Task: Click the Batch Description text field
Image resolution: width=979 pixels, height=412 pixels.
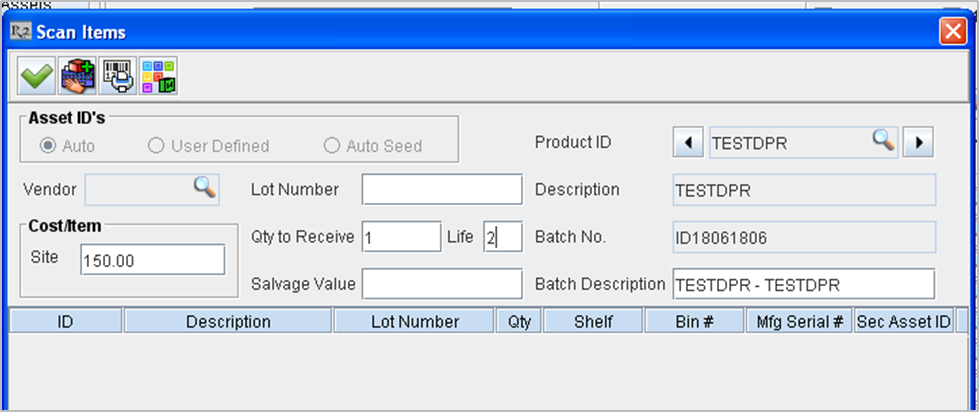Action: coord(803,284)
